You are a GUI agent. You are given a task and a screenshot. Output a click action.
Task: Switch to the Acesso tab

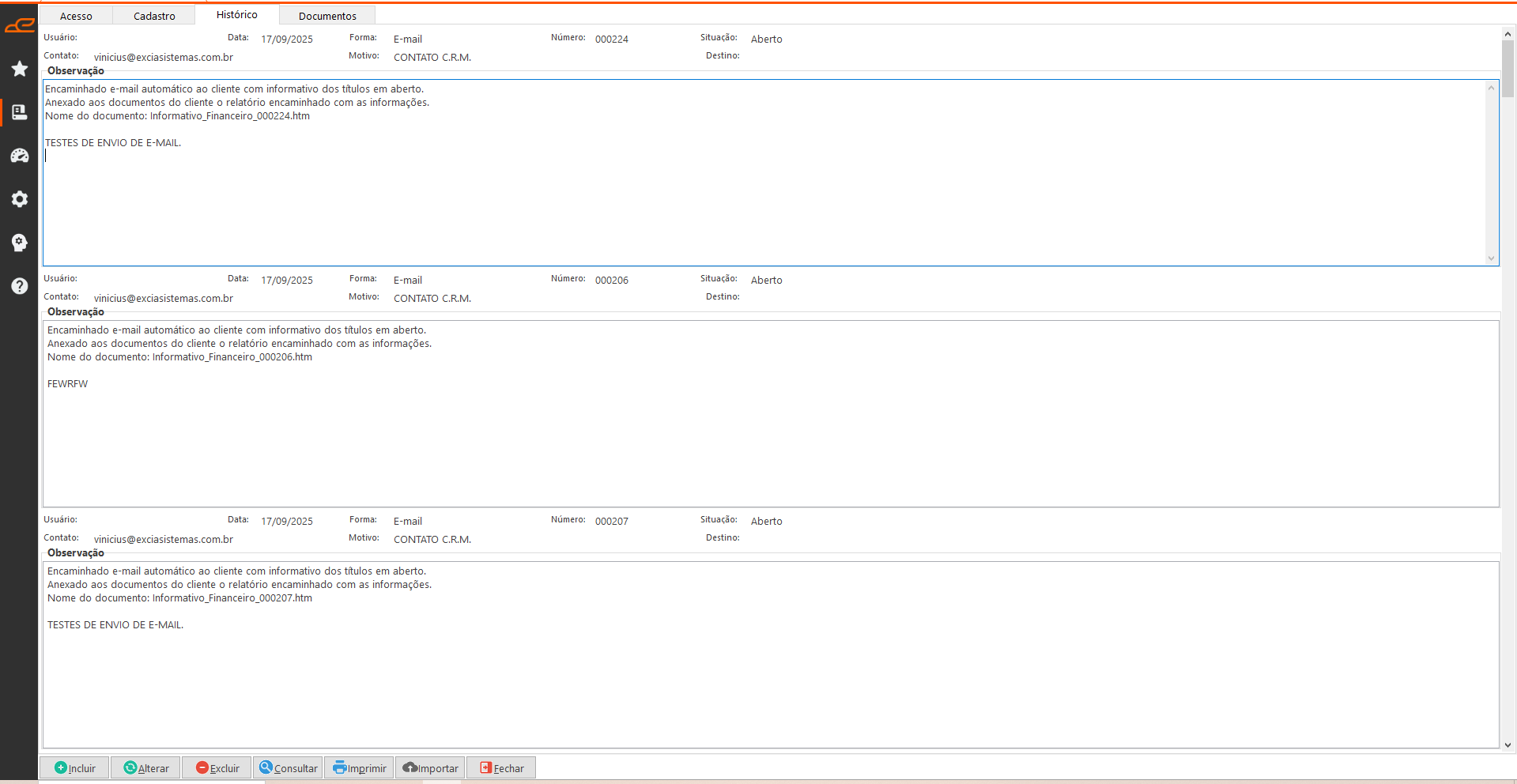(x=76, y=16)
